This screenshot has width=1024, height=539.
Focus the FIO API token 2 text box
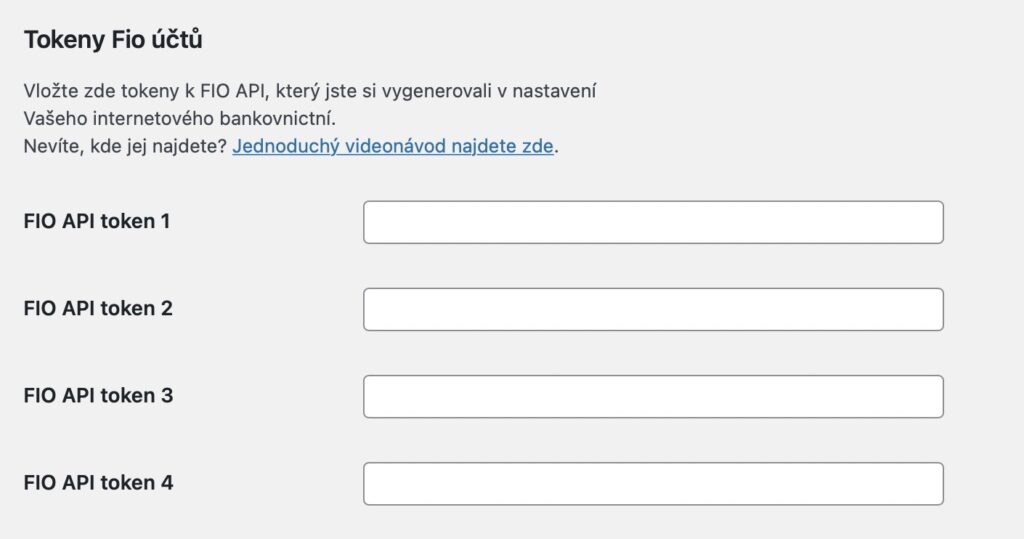pos(653,309)
